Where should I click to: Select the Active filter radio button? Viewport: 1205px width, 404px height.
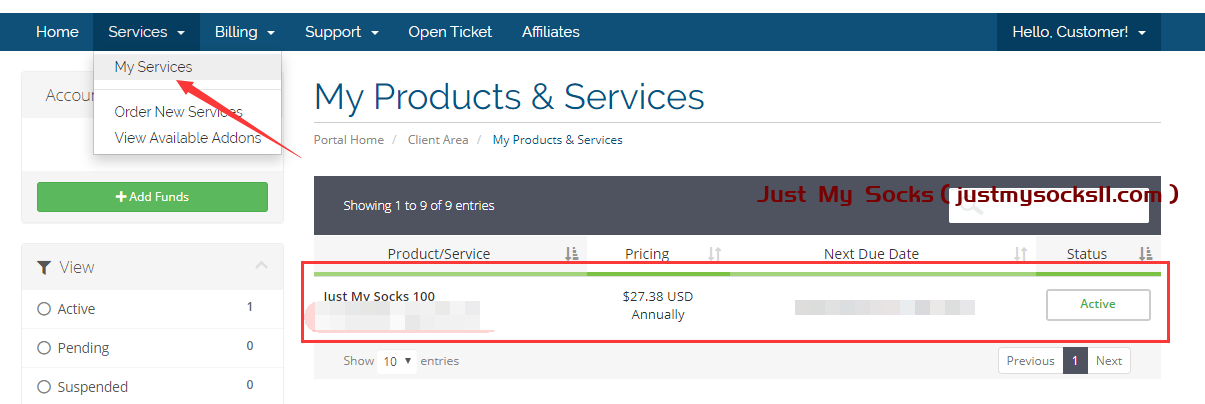44,309
